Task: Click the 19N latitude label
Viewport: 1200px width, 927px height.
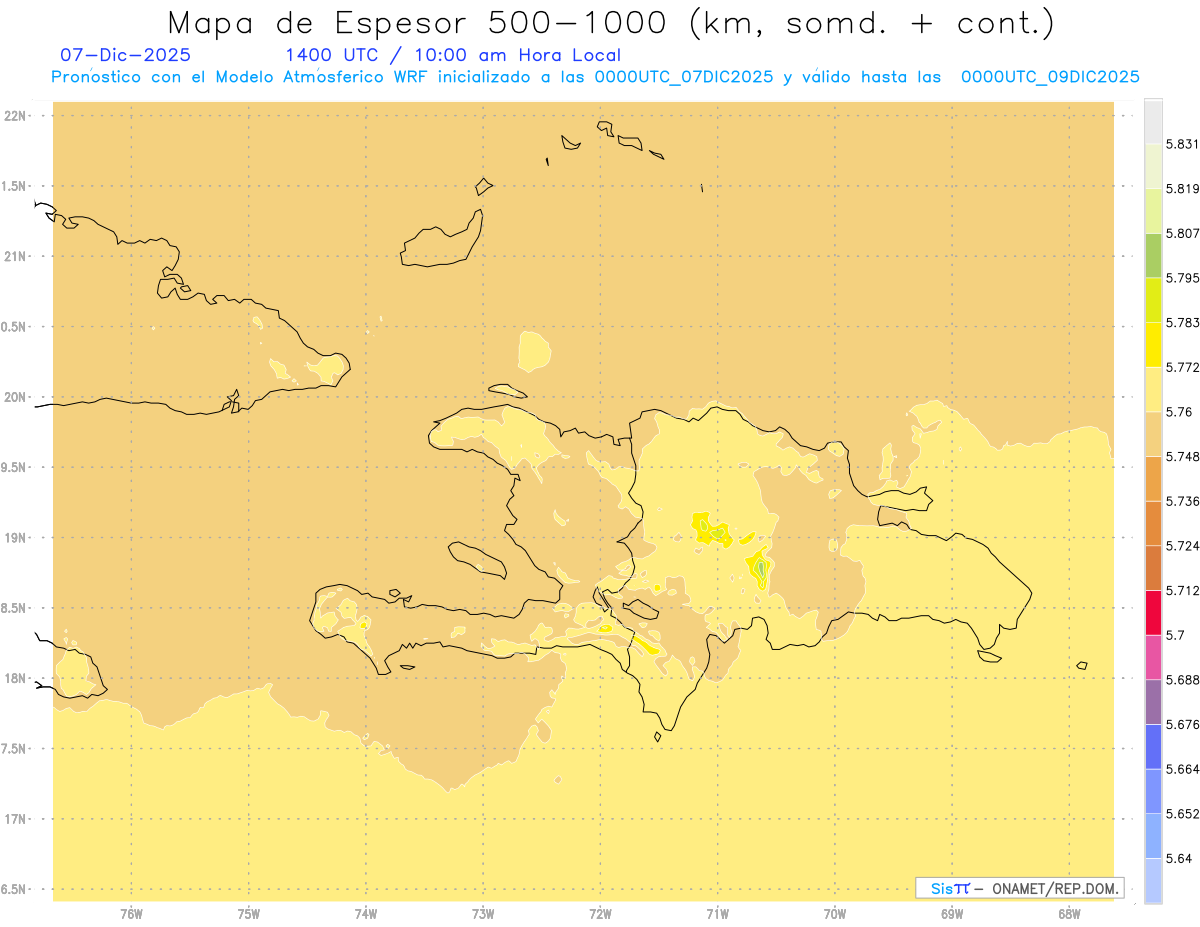Action: pyautogui.click(x=17, y=538)
